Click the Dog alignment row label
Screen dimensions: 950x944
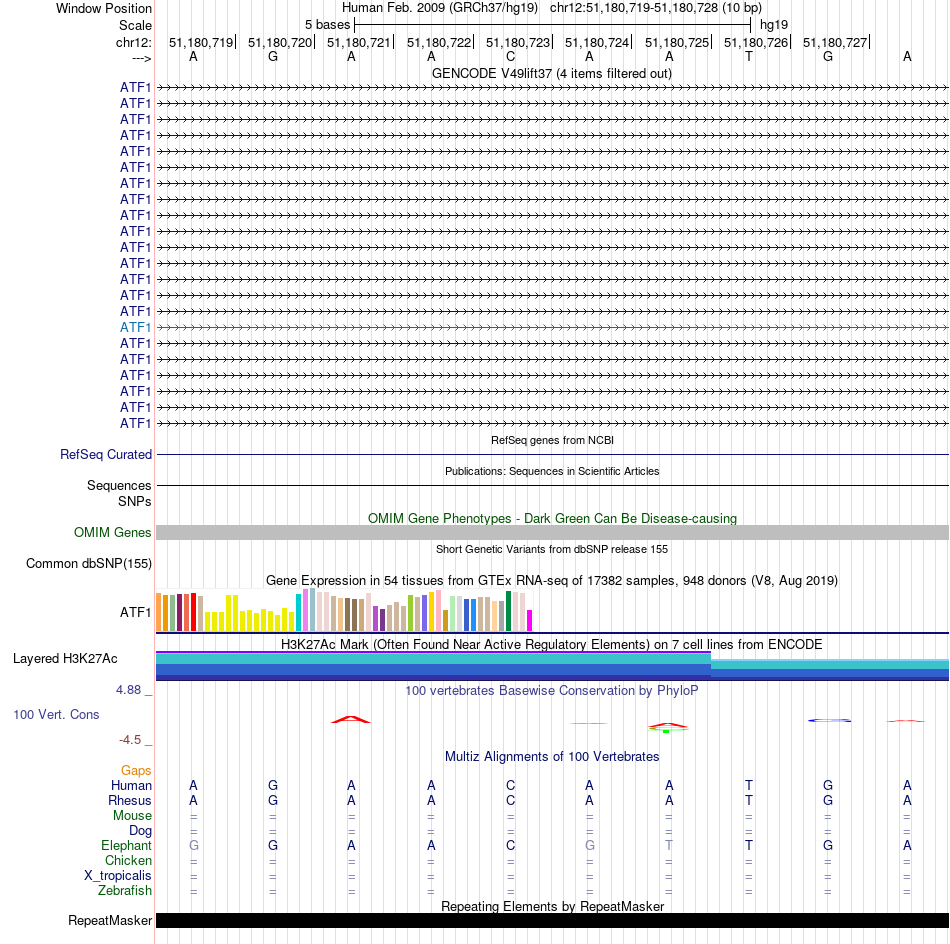[x=140, y=831]
